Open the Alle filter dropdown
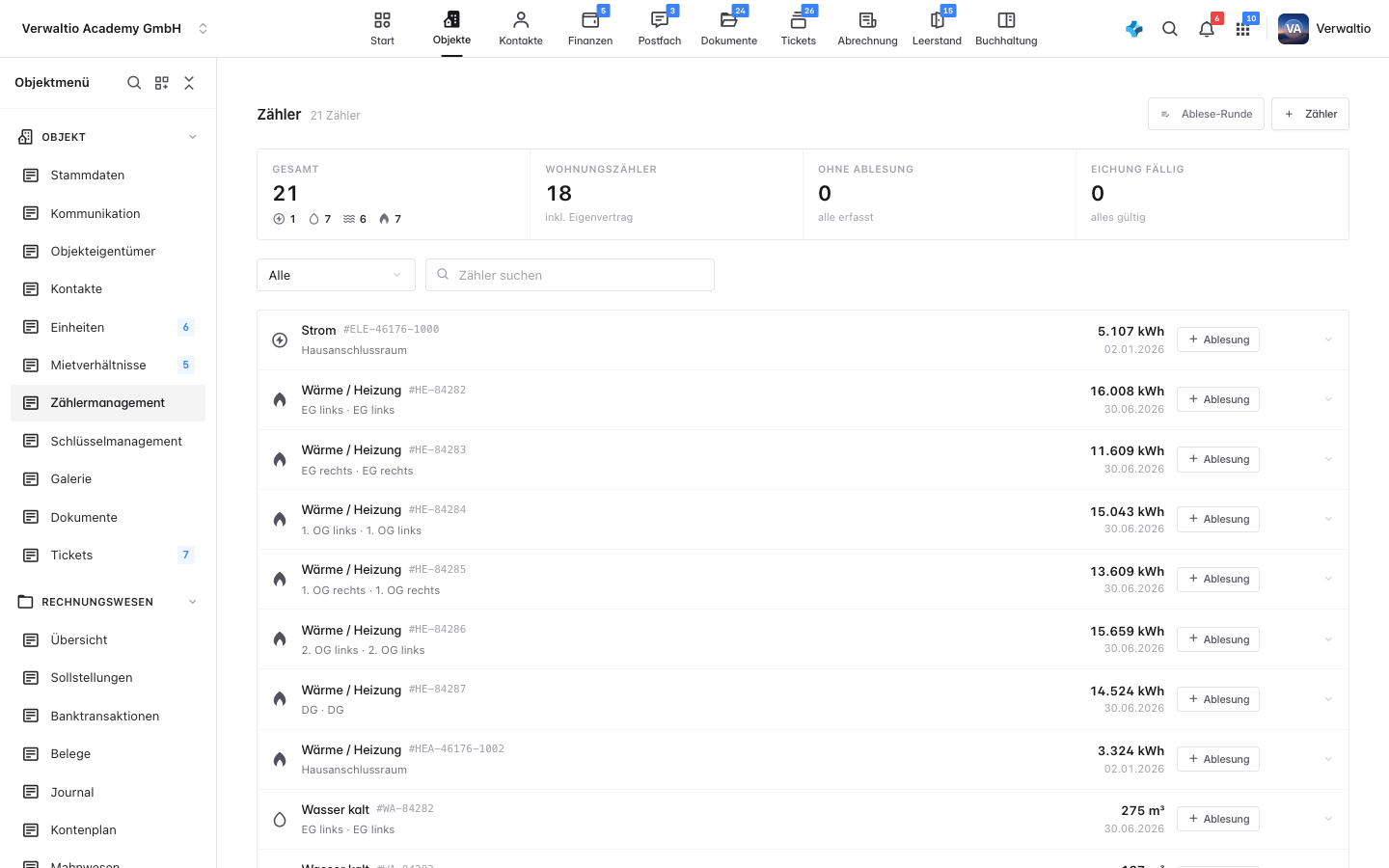Screen dimensions: 1389x868 point(336,275)
